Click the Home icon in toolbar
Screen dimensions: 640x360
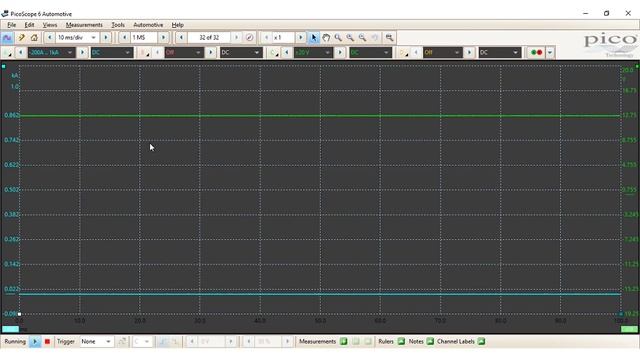pyautogui.click(x=34, y=38)
